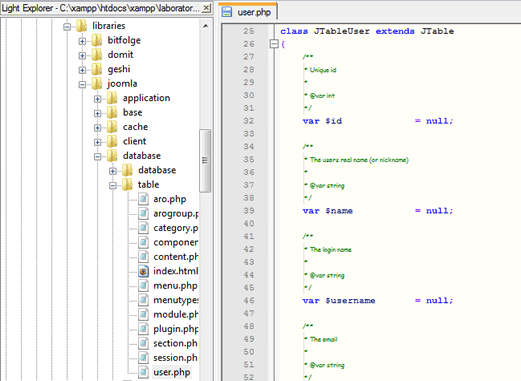The height and width of the screenshot is (381, 521).
Task: Click the tree scroll up arrow
Action: pos(206,26)
